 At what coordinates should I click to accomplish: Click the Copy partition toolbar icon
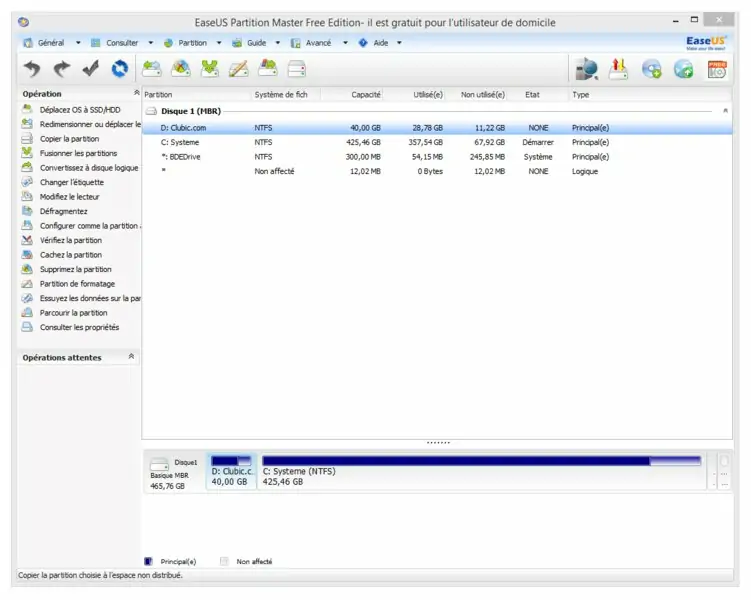point(268,69)
